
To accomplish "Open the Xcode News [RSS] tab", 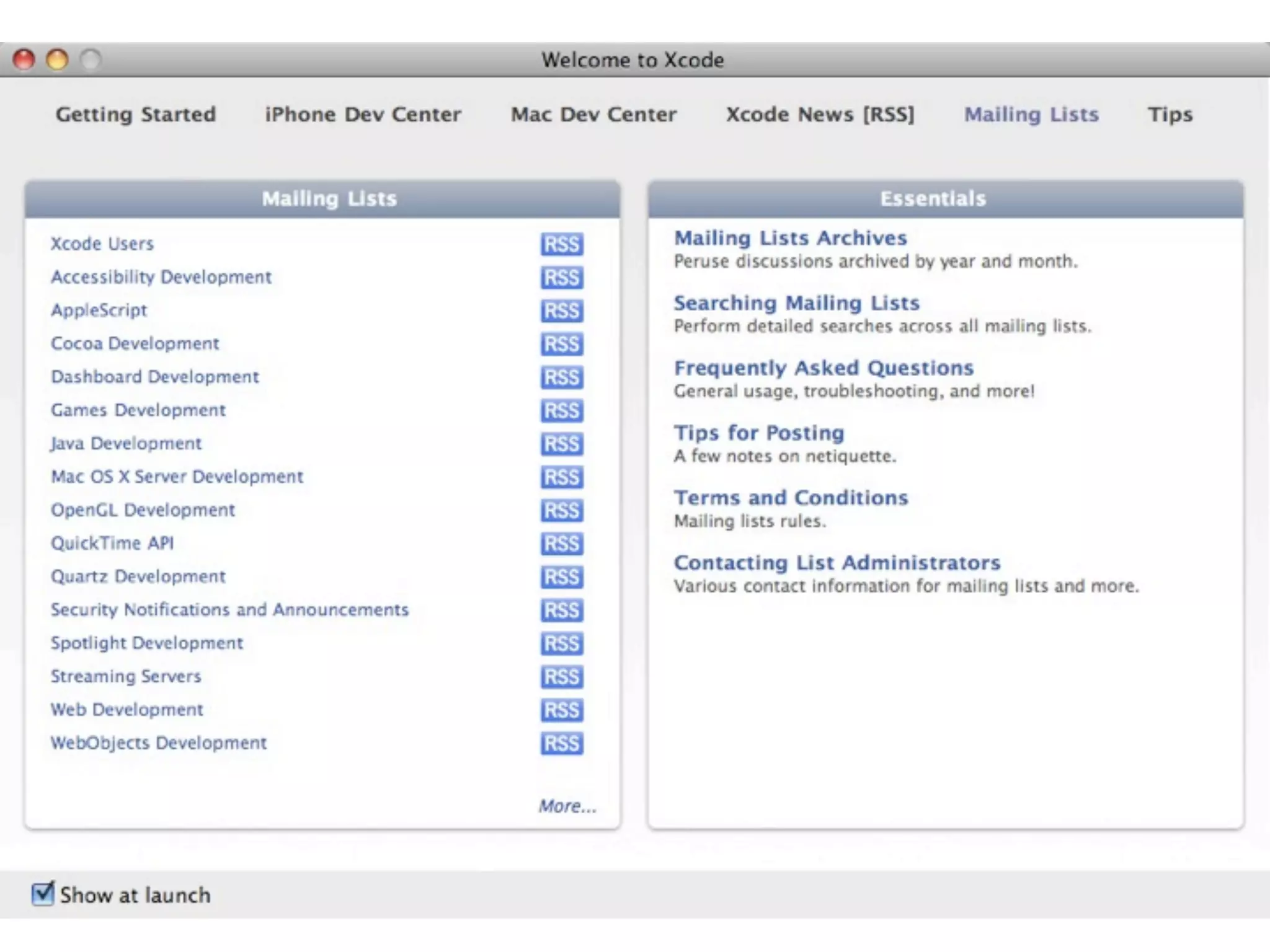I will (x=820, y=115).
